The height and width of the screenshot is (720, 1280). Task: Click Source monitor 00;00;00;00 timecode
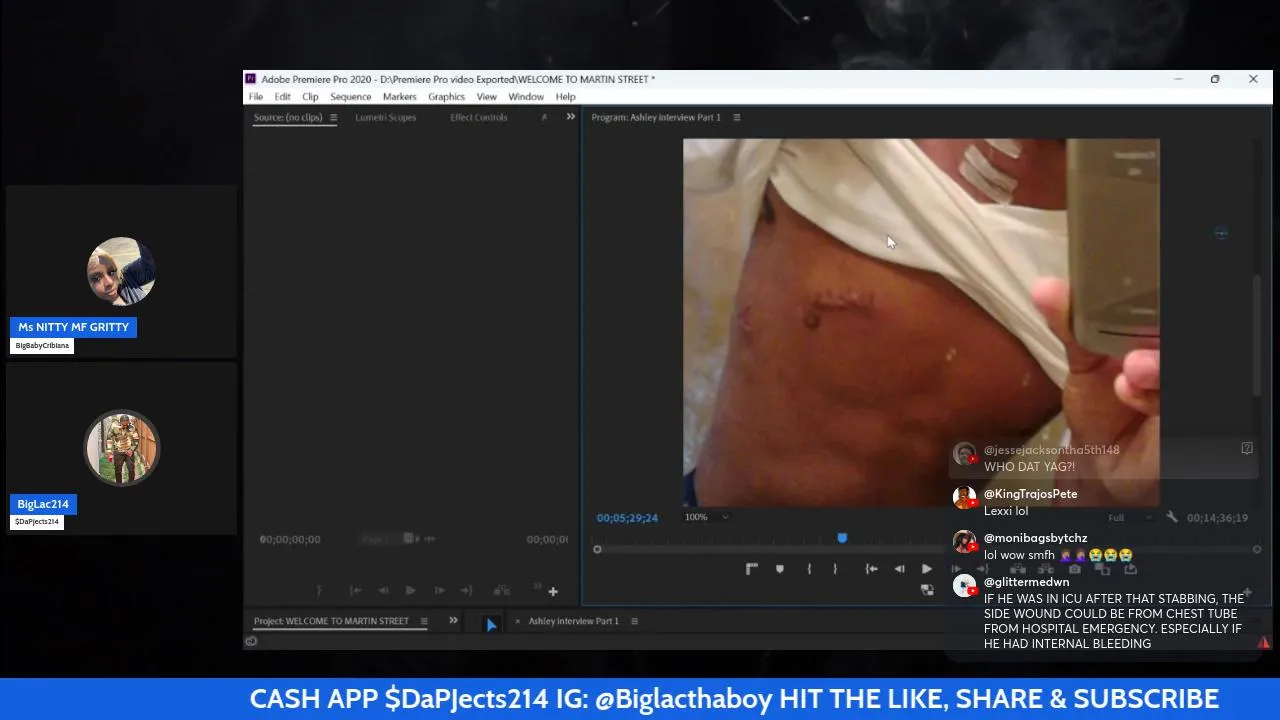[x=290, y=540]
